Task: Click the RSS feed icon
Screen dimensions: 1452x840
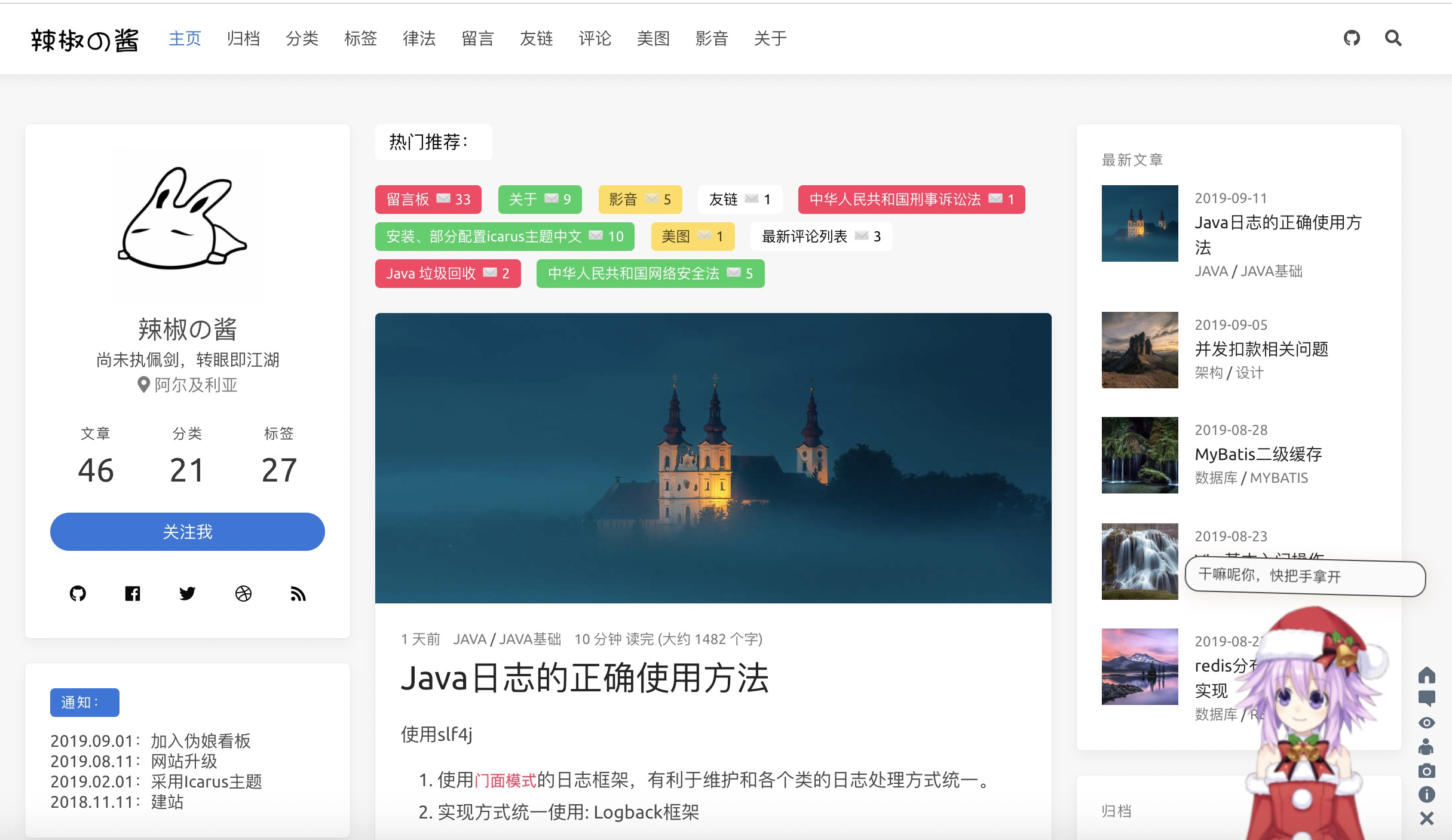Action: tap(298, 593)
